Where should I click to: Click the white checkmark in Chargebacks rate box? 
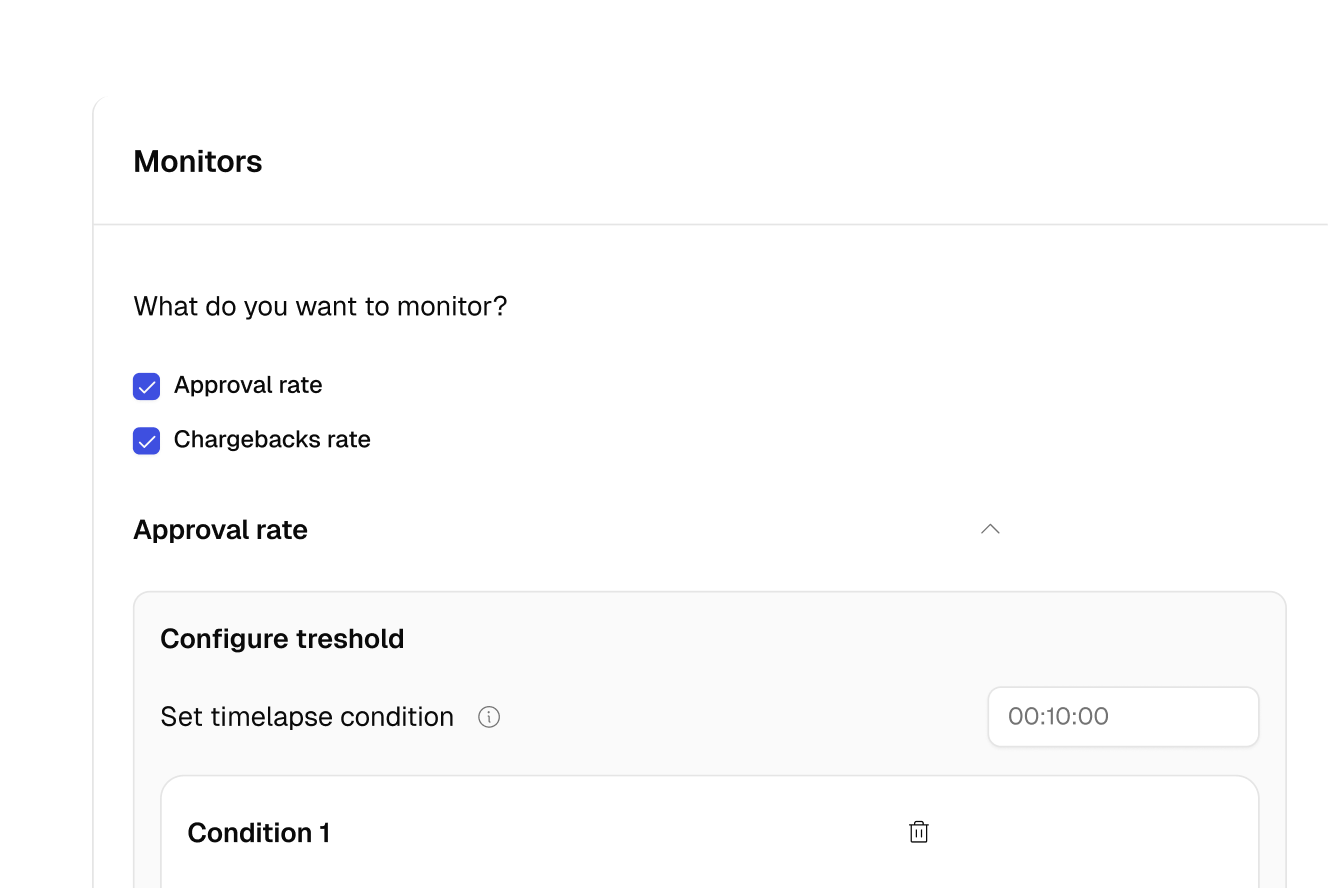pos(147,441)
